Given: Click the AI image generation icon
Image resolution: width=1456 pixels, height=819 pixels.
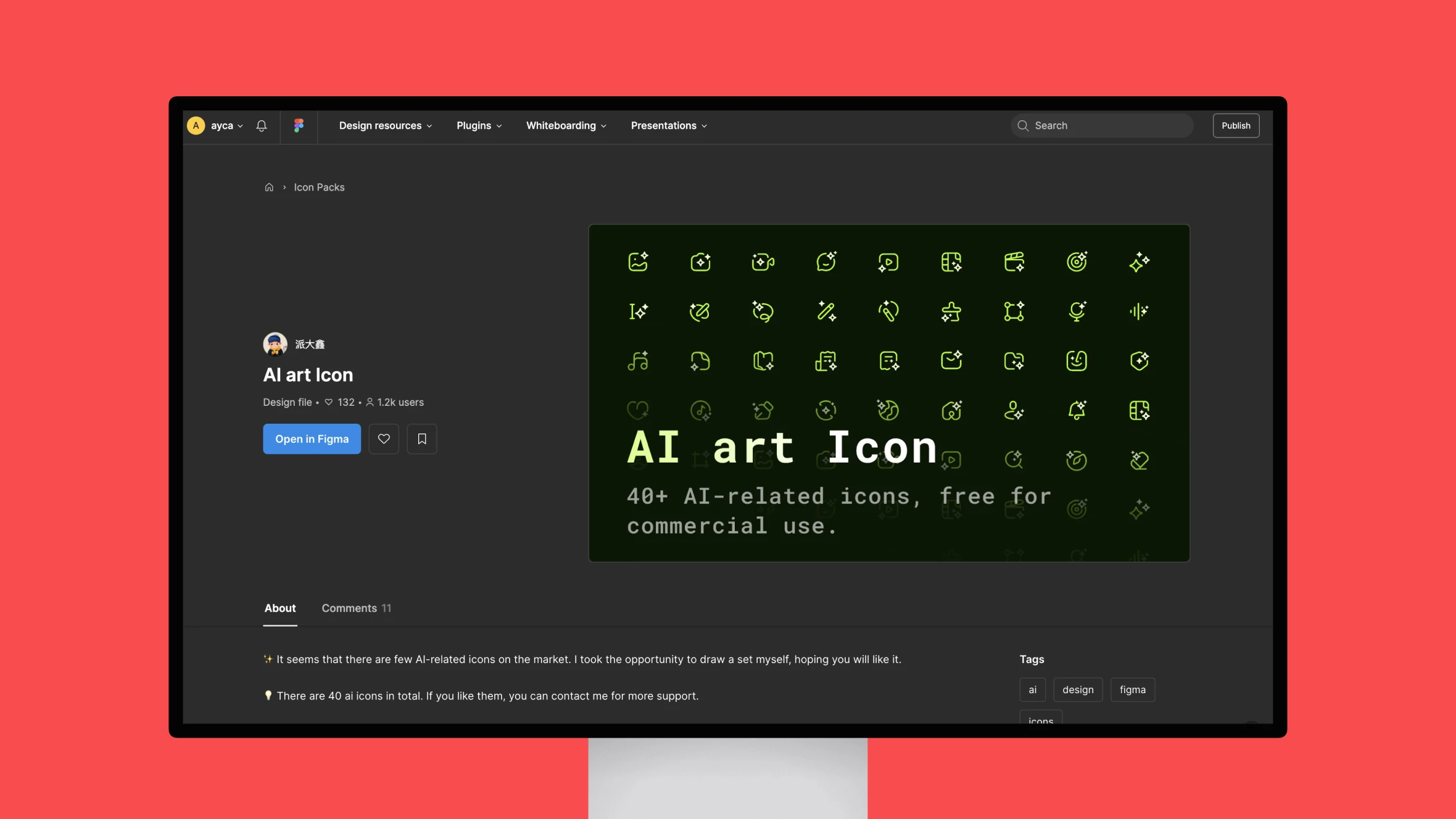Looking at the screenshot, I should pos(637,262).
